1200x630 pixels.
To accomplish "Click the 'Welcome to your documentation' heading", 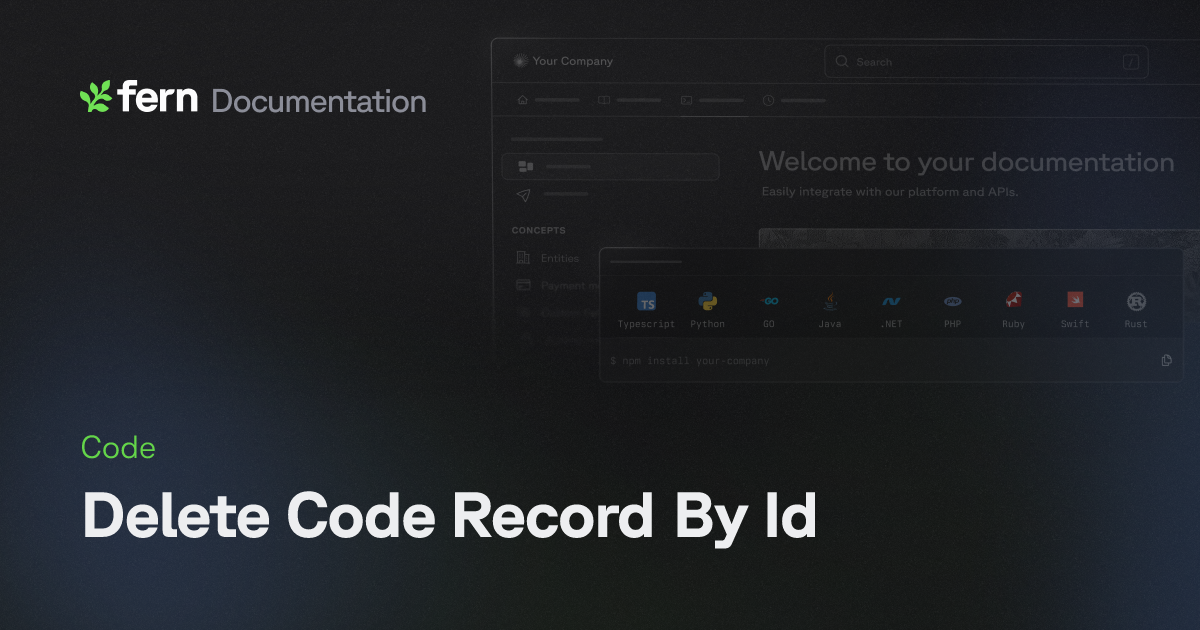I will point(967,162).
